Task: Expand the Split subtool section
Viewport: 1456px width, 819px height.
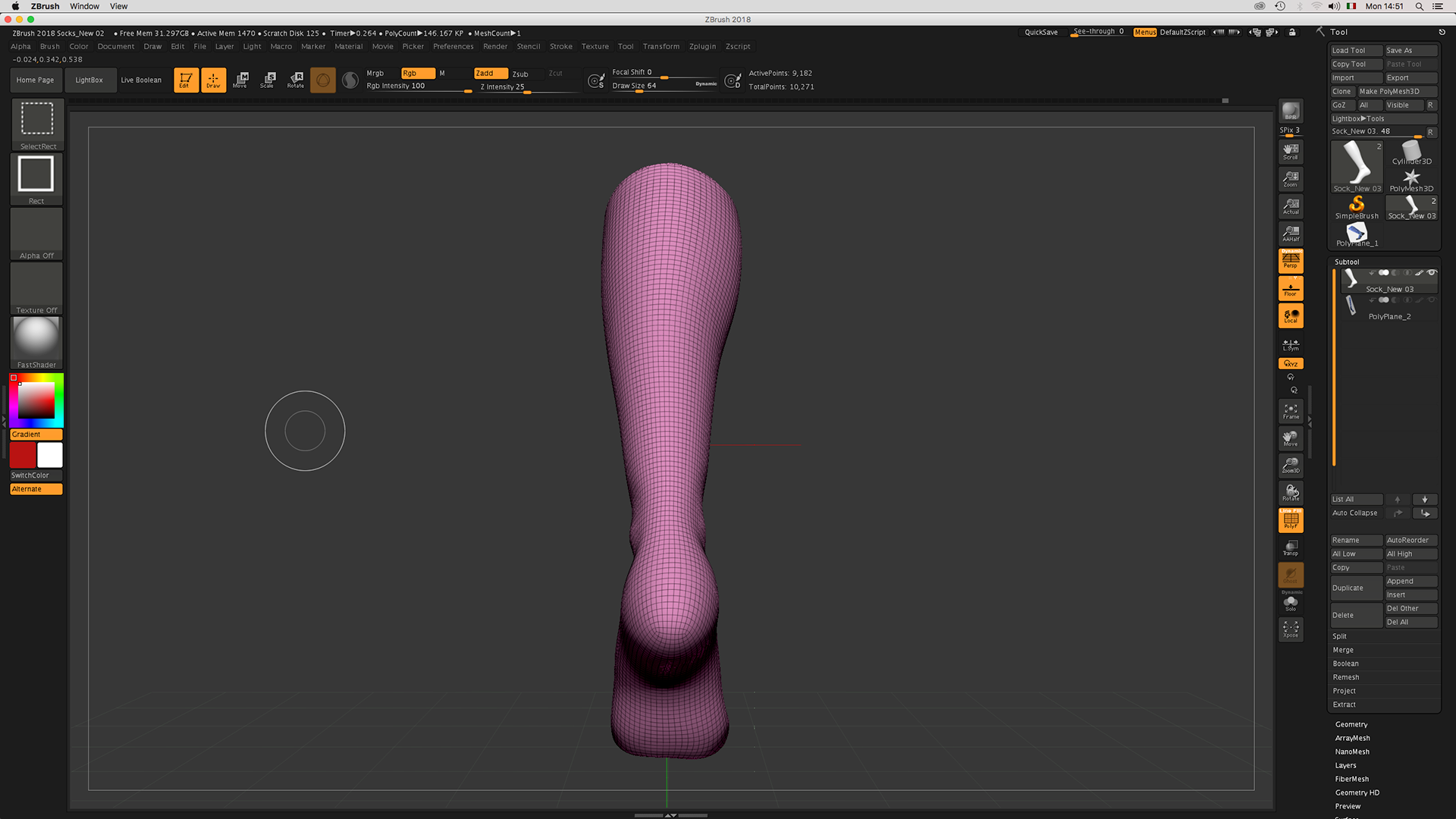Action: 1340,636
